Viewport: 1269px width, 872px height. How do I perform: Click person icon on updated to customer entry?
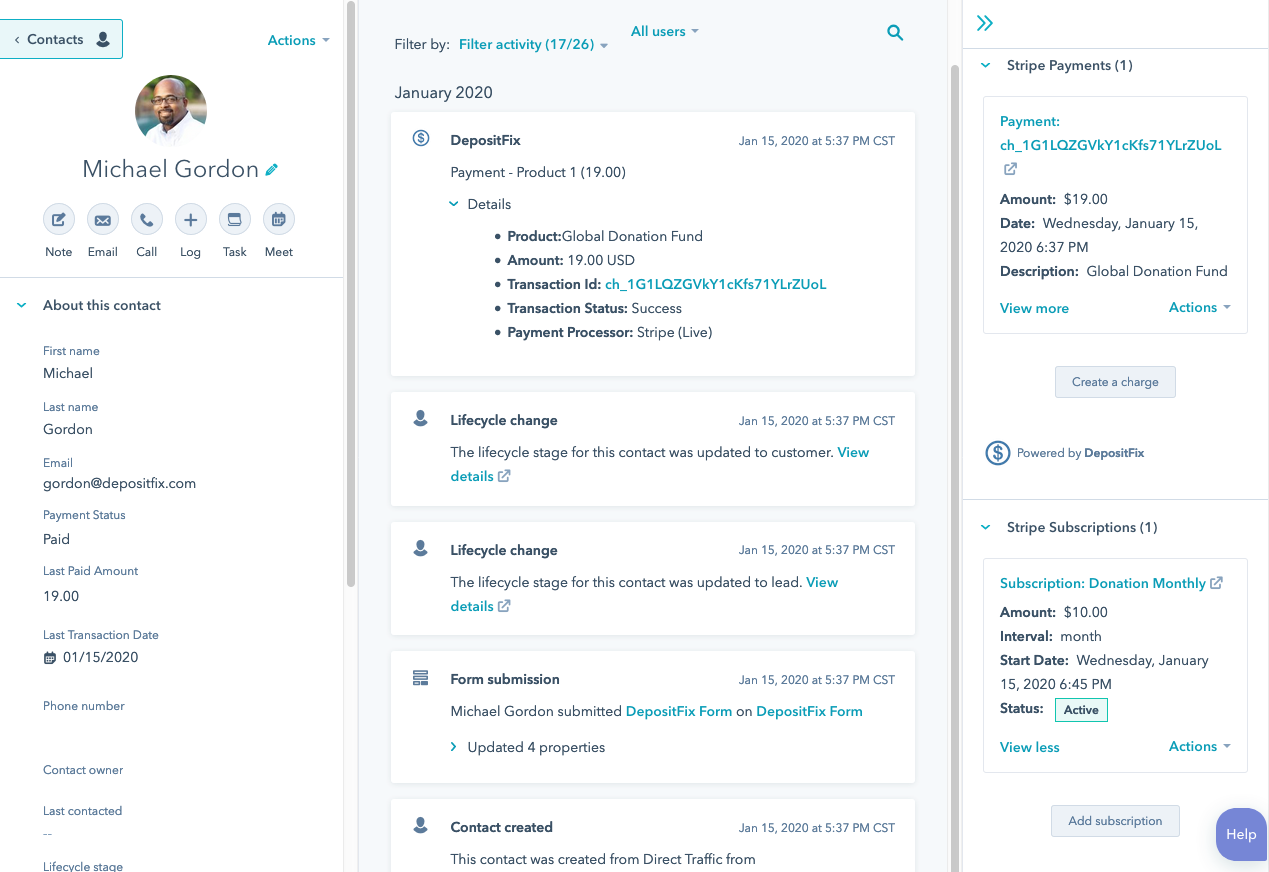421,419
